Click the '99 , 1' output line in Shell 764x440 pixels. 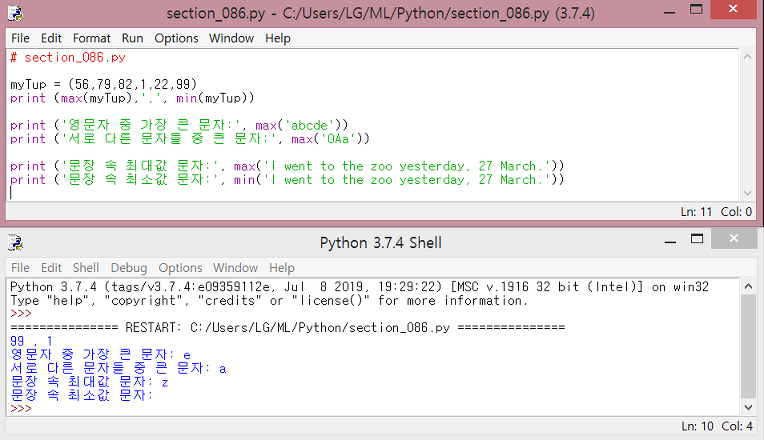tap(31, 341)
